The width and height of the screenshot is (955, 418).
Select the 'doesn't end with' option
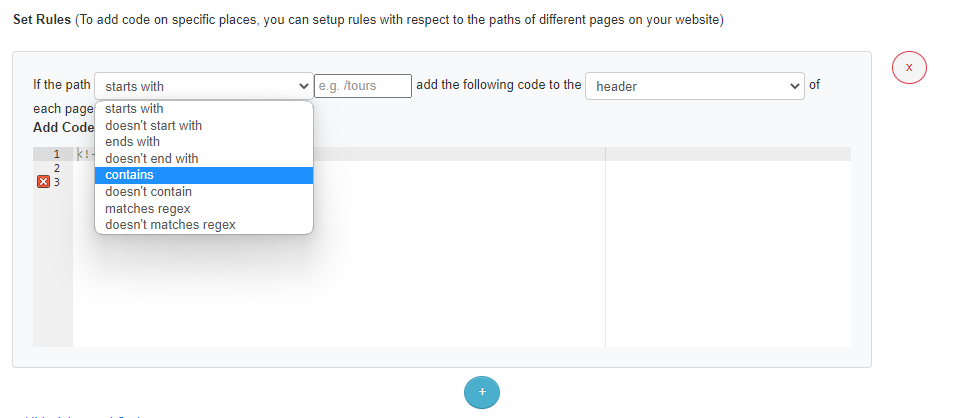[151, 158]
